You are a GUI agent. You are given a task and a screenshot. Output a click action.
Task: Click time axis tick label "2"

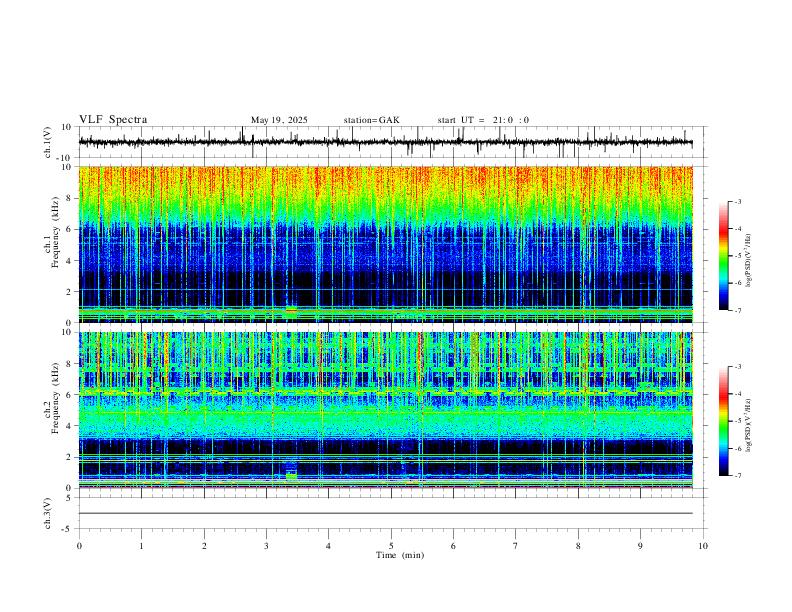[204, 546]
